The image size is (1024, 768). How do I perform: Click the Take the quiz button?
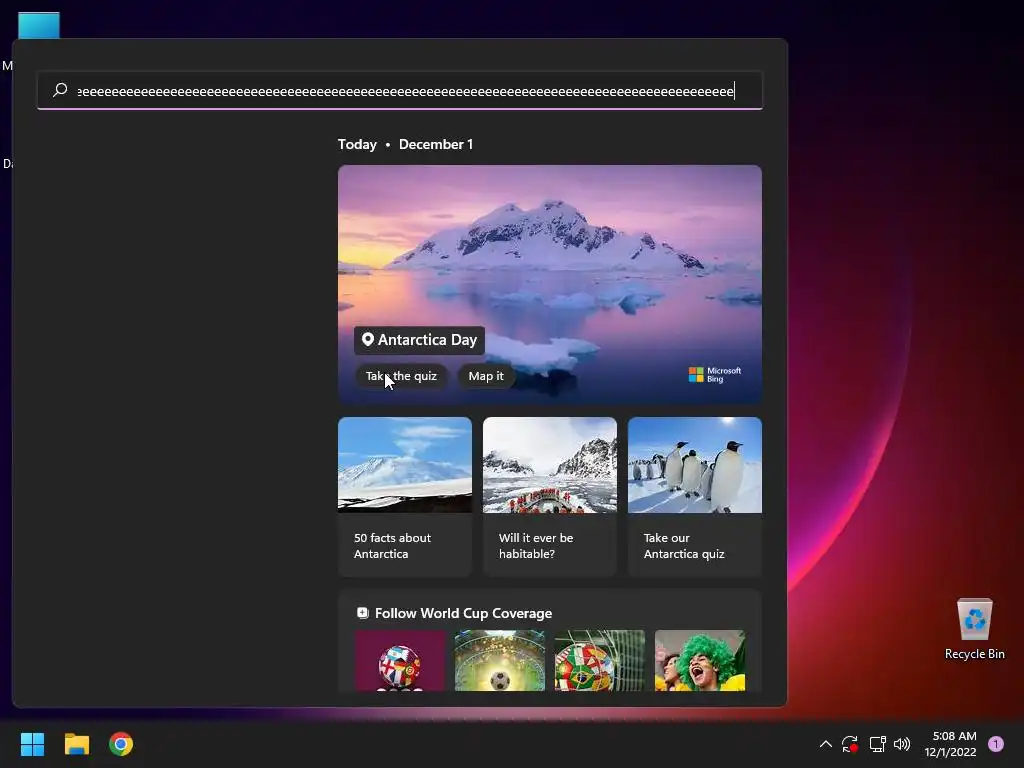pyautogui.click(x=401, y=376)
